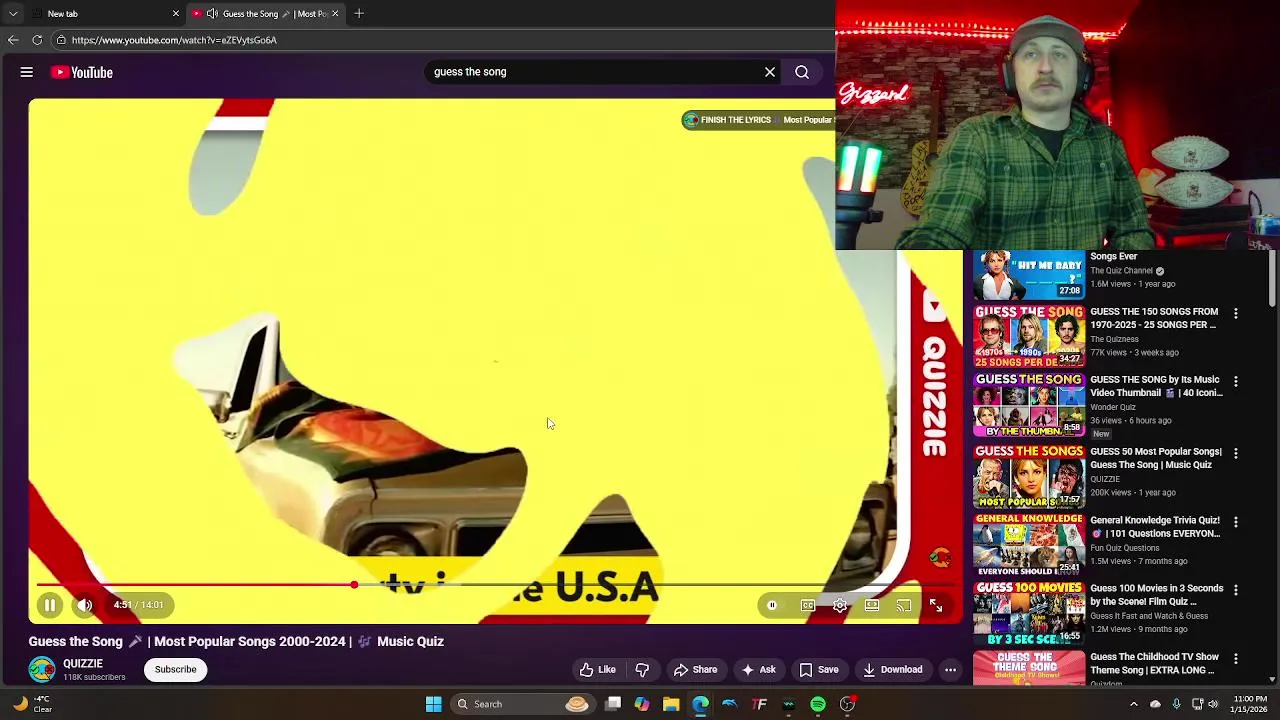Click the red progress bar scrubber handle
The image size is (1280, 720).
click(x=354, y=585)
